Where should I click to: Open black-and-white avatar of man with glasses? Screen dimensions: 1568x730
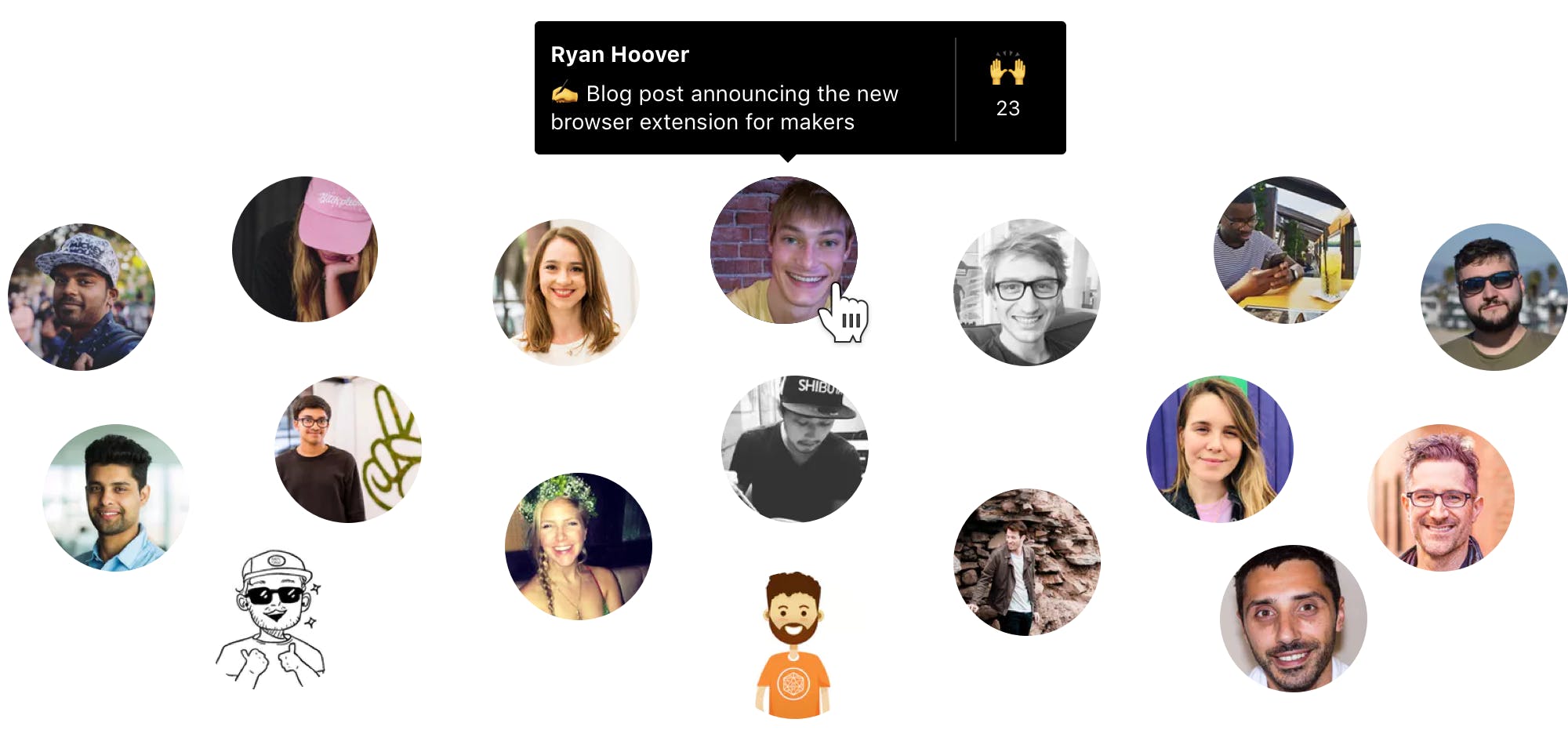click(x=1026, y=292)
